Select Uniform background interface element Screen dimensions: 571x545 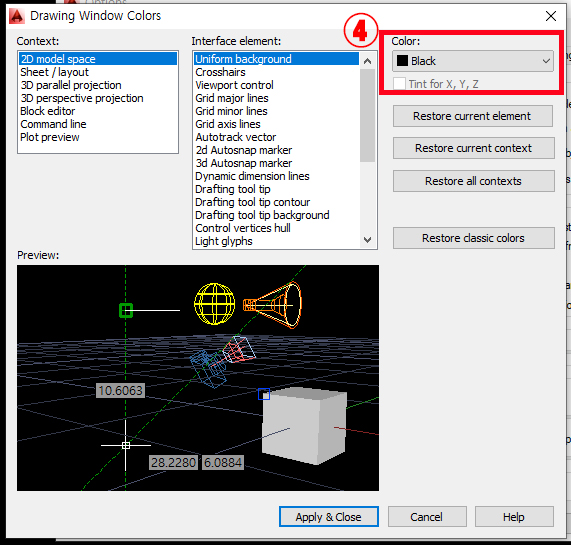click(276, 59)
